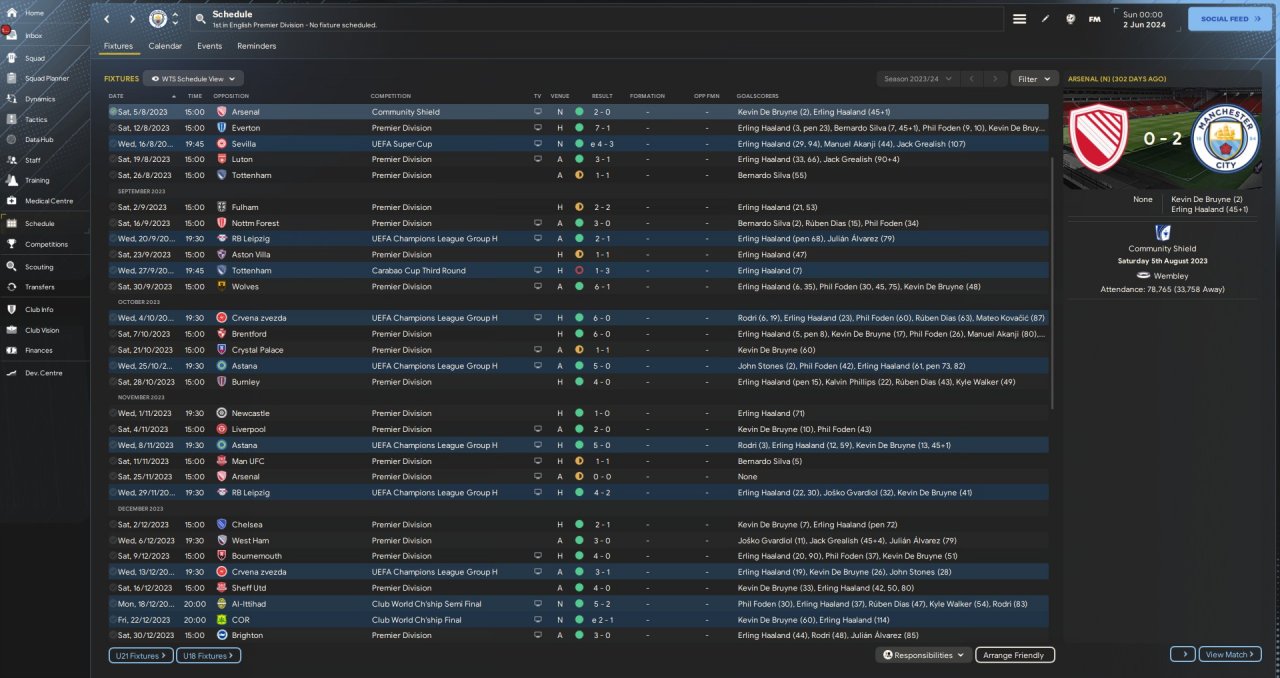Click the Arrange Friendly button
This screenshot has width=1280, height=678.
coord(1014,655)
